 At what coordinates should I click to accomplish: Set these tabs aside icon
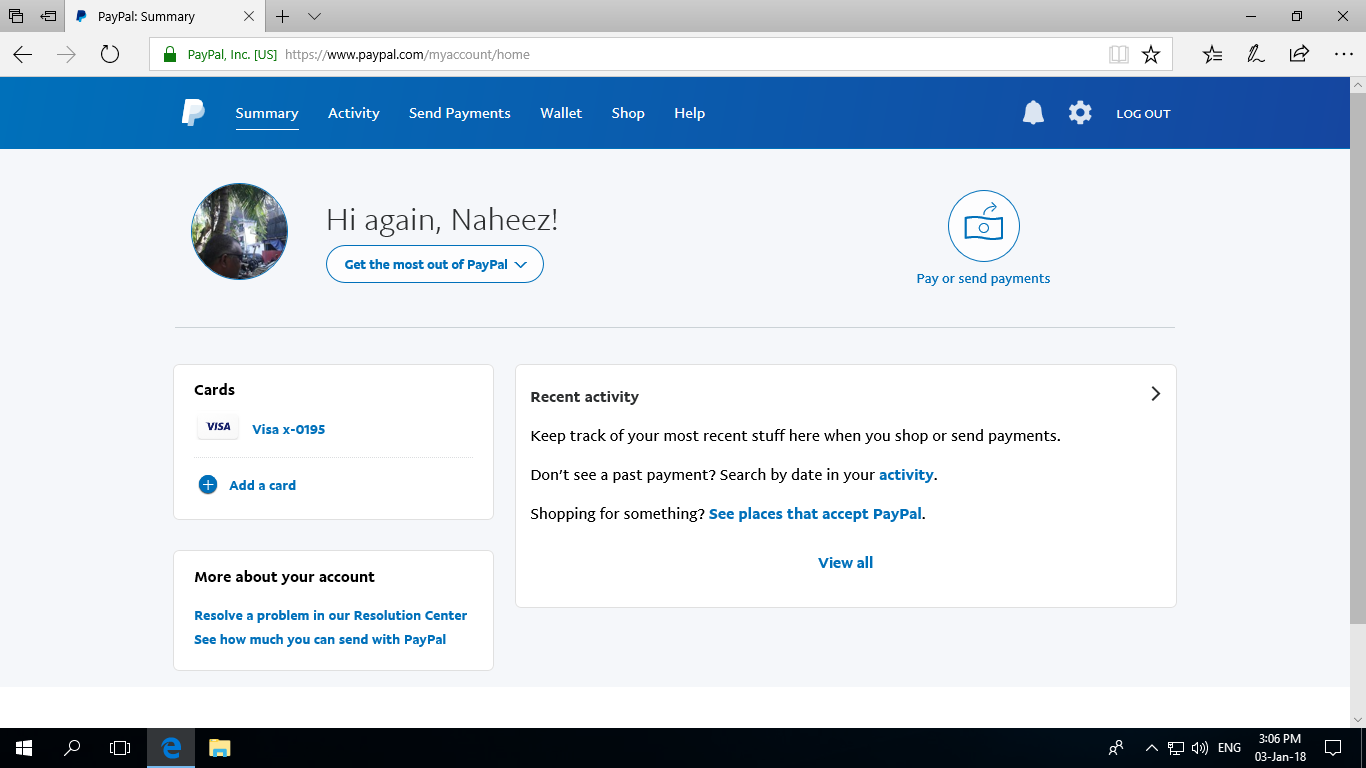point(48,16)
